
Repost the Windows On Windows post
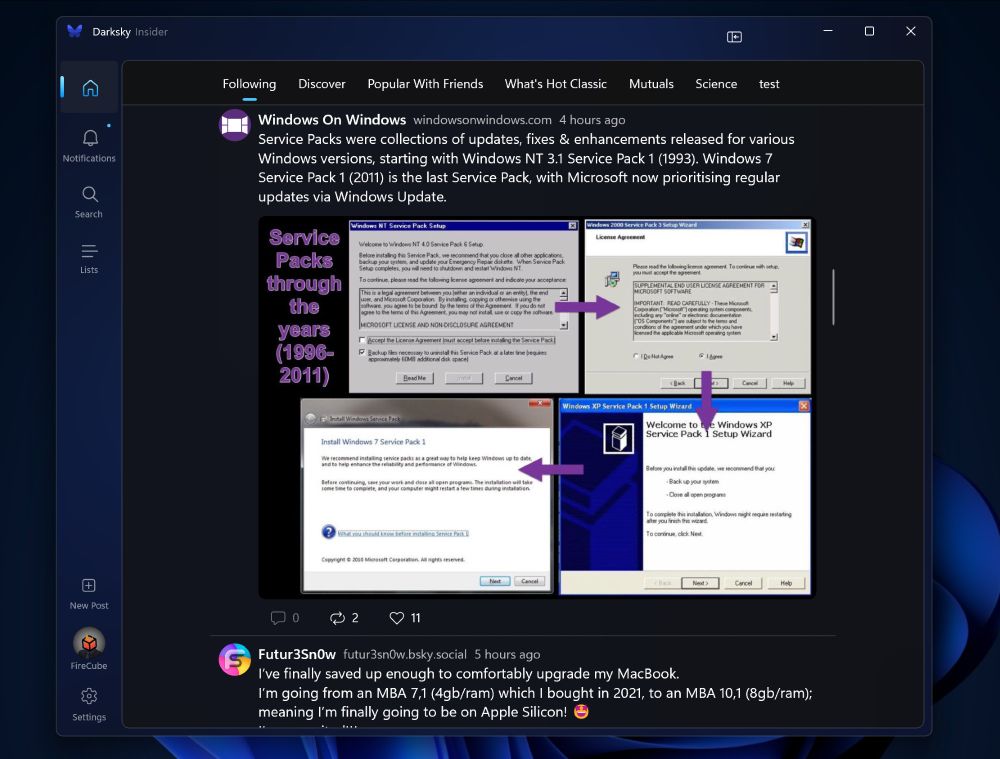344,617
